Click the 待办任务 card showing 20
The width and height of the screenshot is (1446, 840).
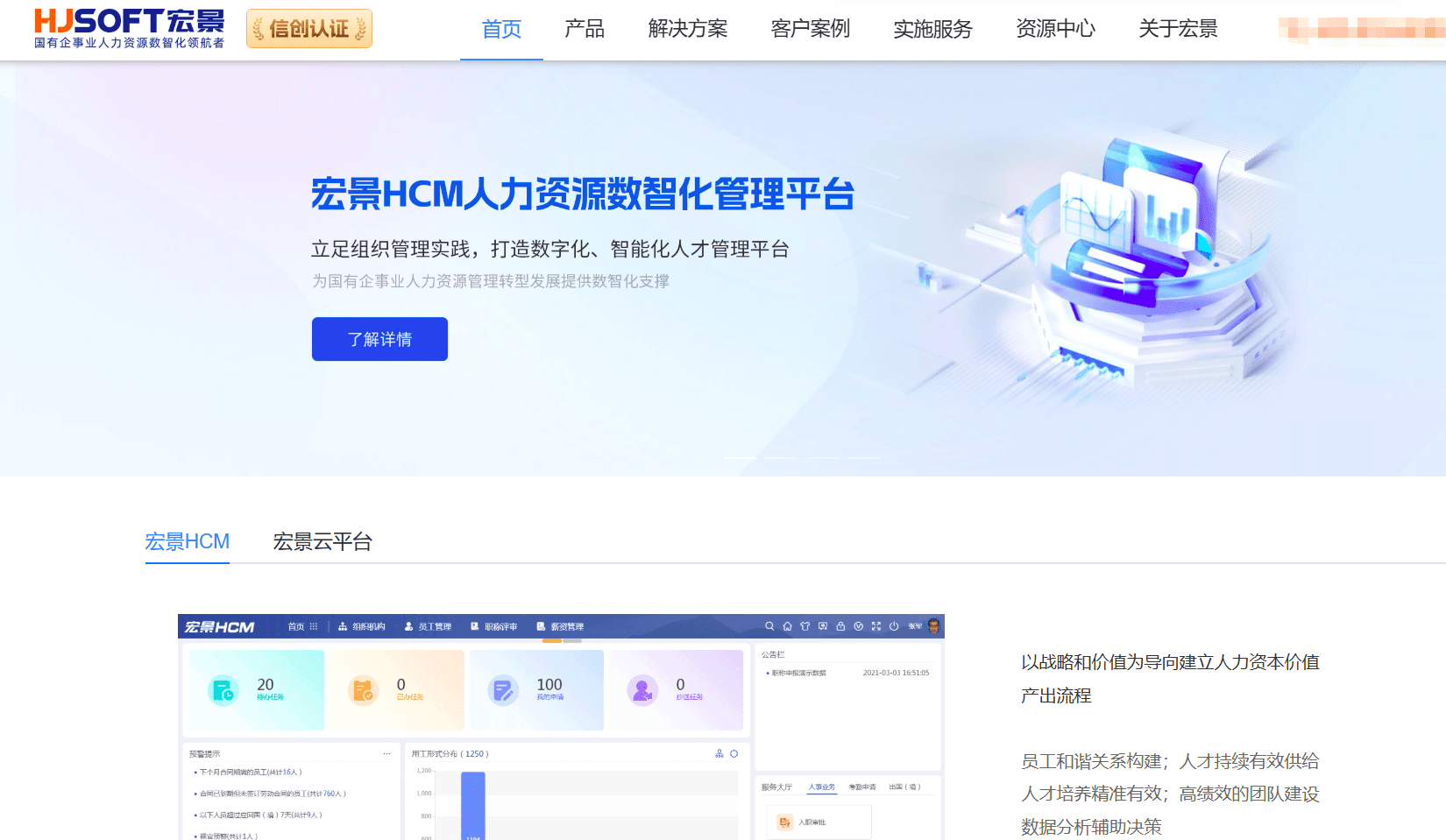257,690
